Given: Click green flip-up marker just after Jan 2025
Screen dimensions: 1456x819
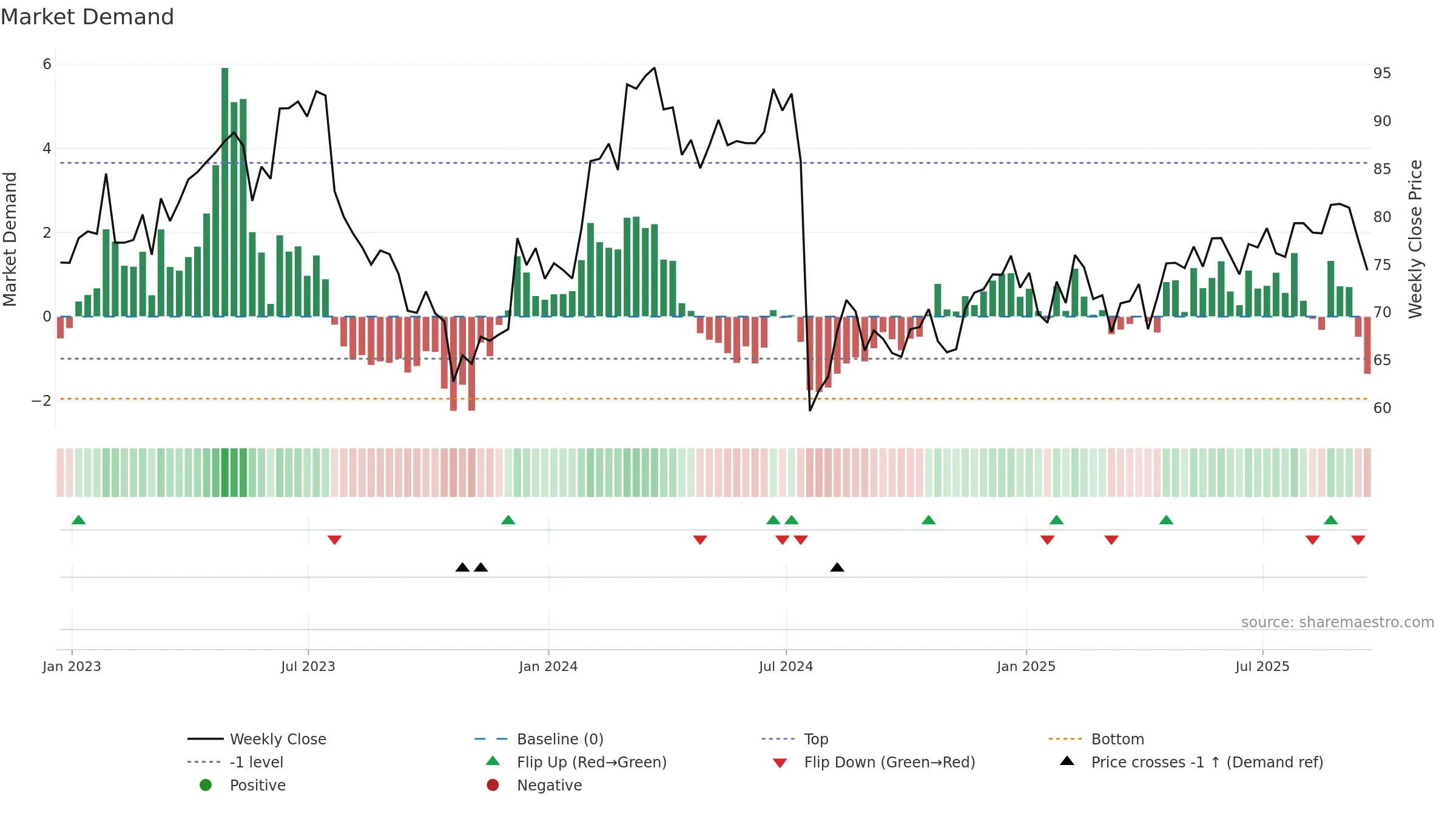Looking at the screenshot, I should point(1057,520).
